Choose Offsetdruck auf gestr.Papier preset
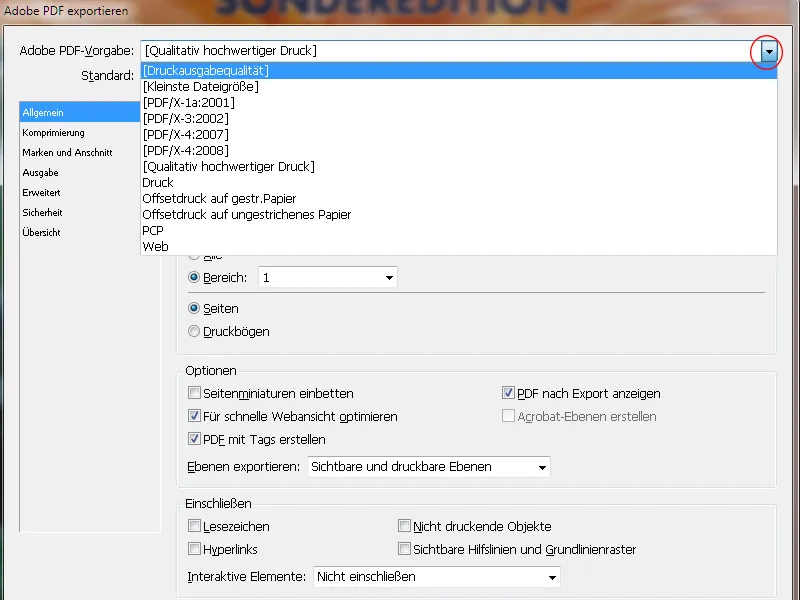Screen dimensions: 800x600 click(459, 198)
